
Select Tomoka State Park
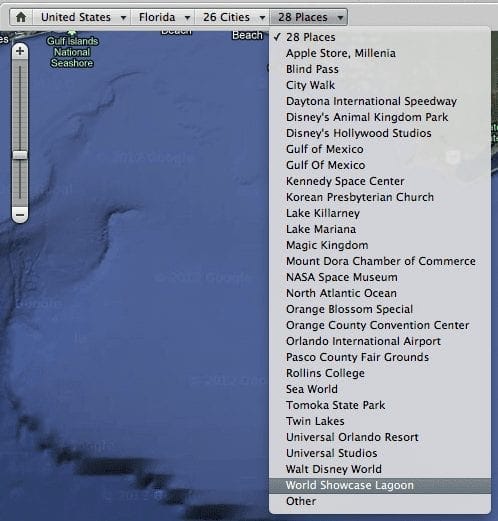pyautogui.click(x=380, y=405)
